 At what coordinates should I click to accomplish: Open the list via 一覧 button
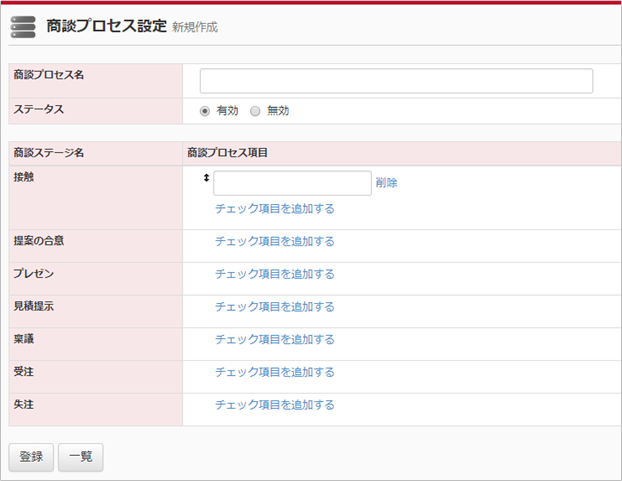click(x=80, y=456)
